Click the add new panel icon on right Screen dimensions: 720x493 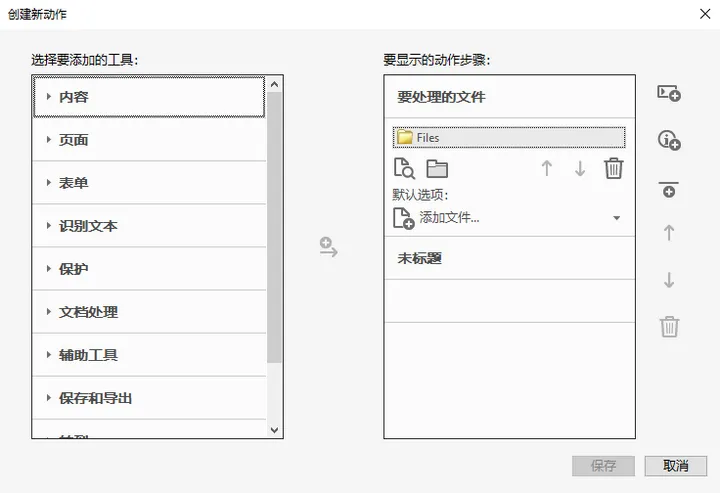669,93
